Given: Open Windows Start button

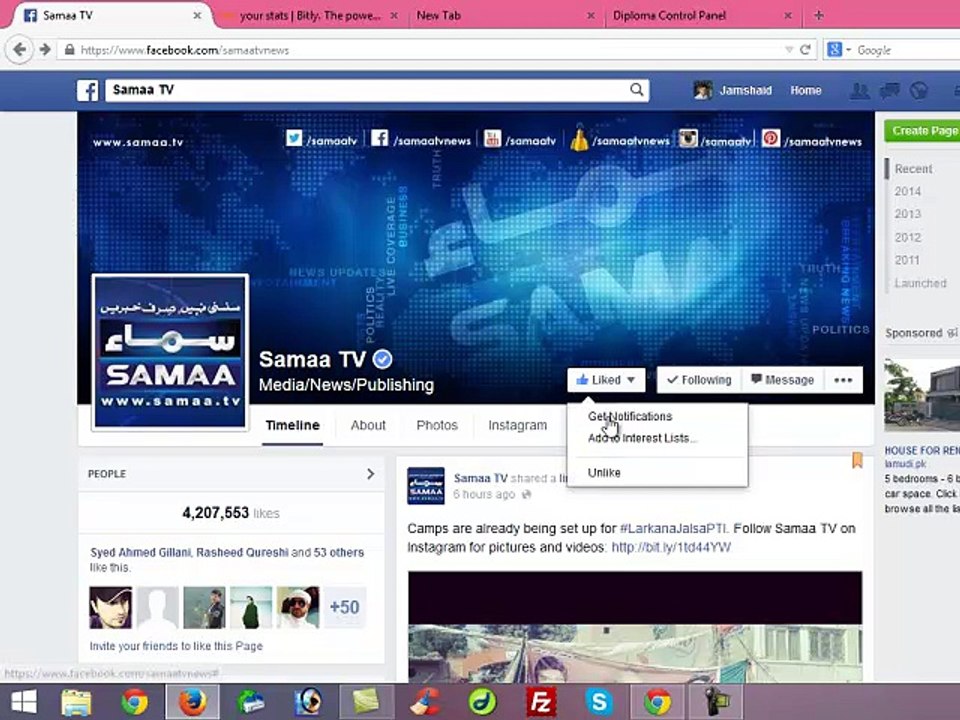Looking at the screenshot, I should [x=23, y=702].
